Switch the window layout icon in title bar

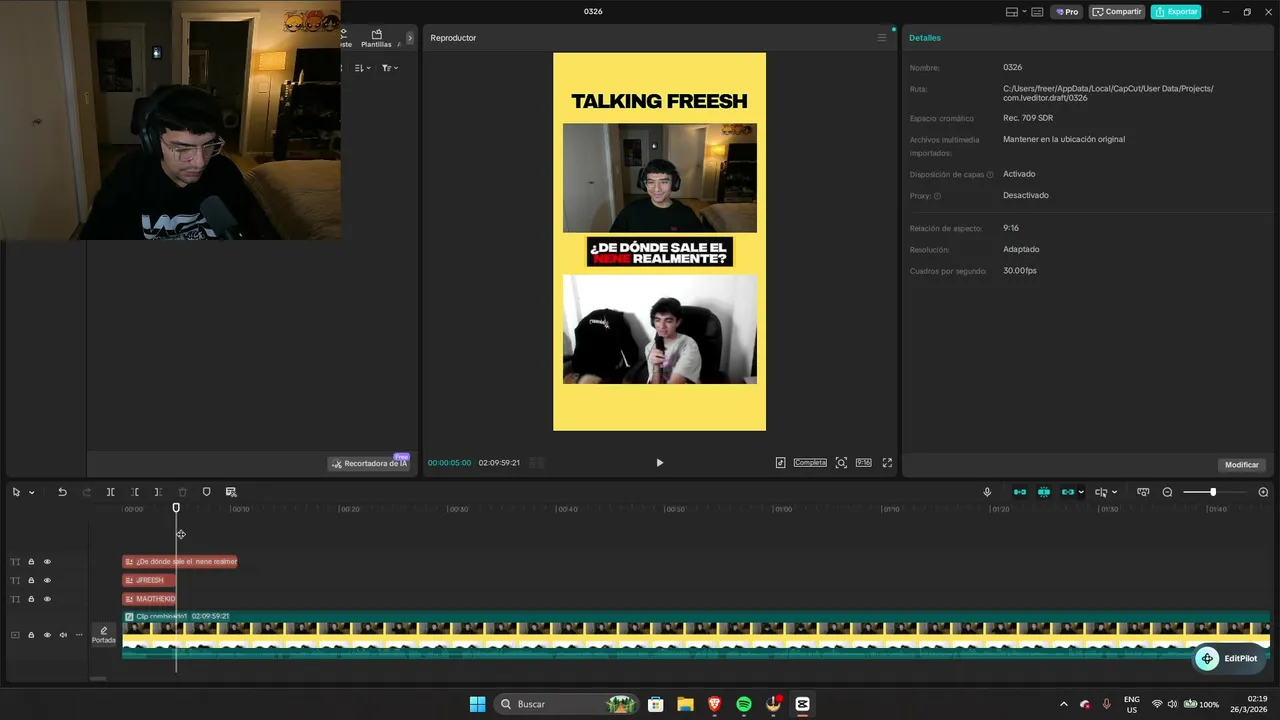pos(1012,12)
